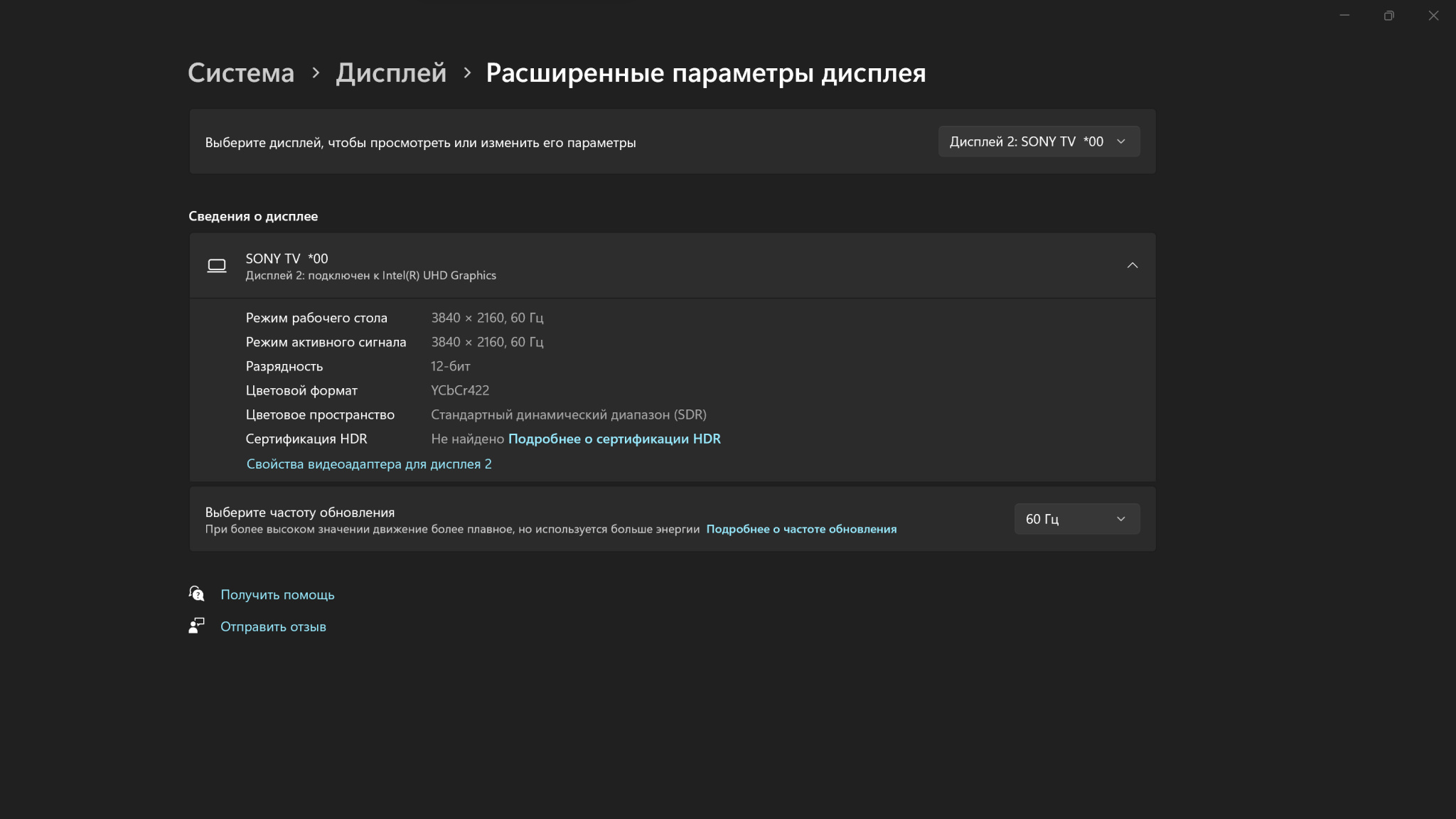Click the Получить помощь link

coord(277,594)
